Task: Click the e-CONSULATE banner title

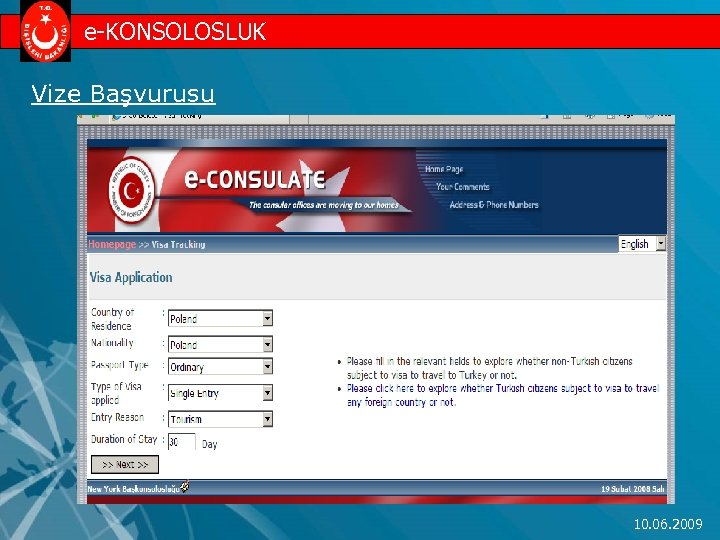Action: tap(255, 179)
